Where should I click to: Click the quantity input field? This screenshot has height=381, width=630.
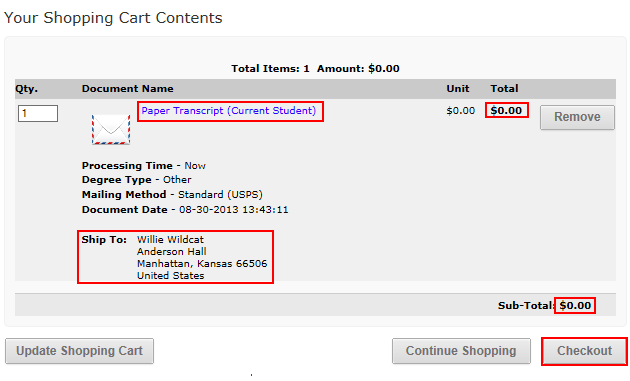pyautogui.click(x=38, y=113)
